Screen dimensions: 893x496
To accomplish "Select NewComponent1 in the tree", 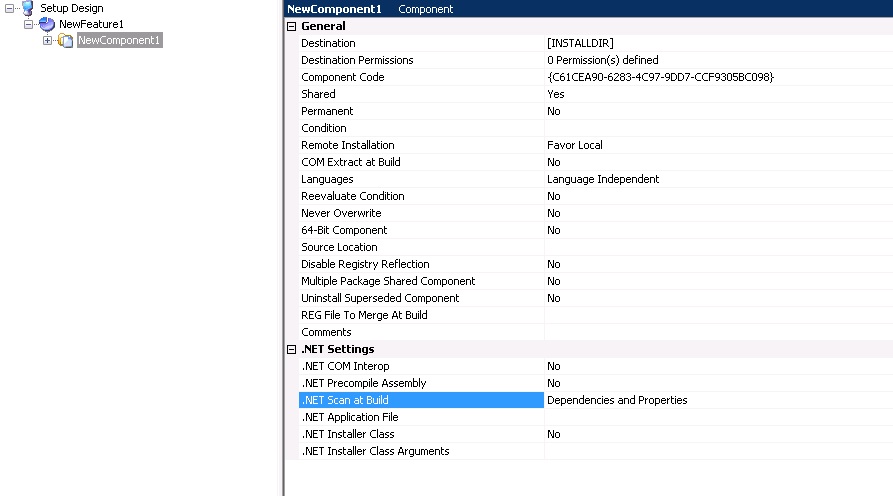I will tap(118, 40).
